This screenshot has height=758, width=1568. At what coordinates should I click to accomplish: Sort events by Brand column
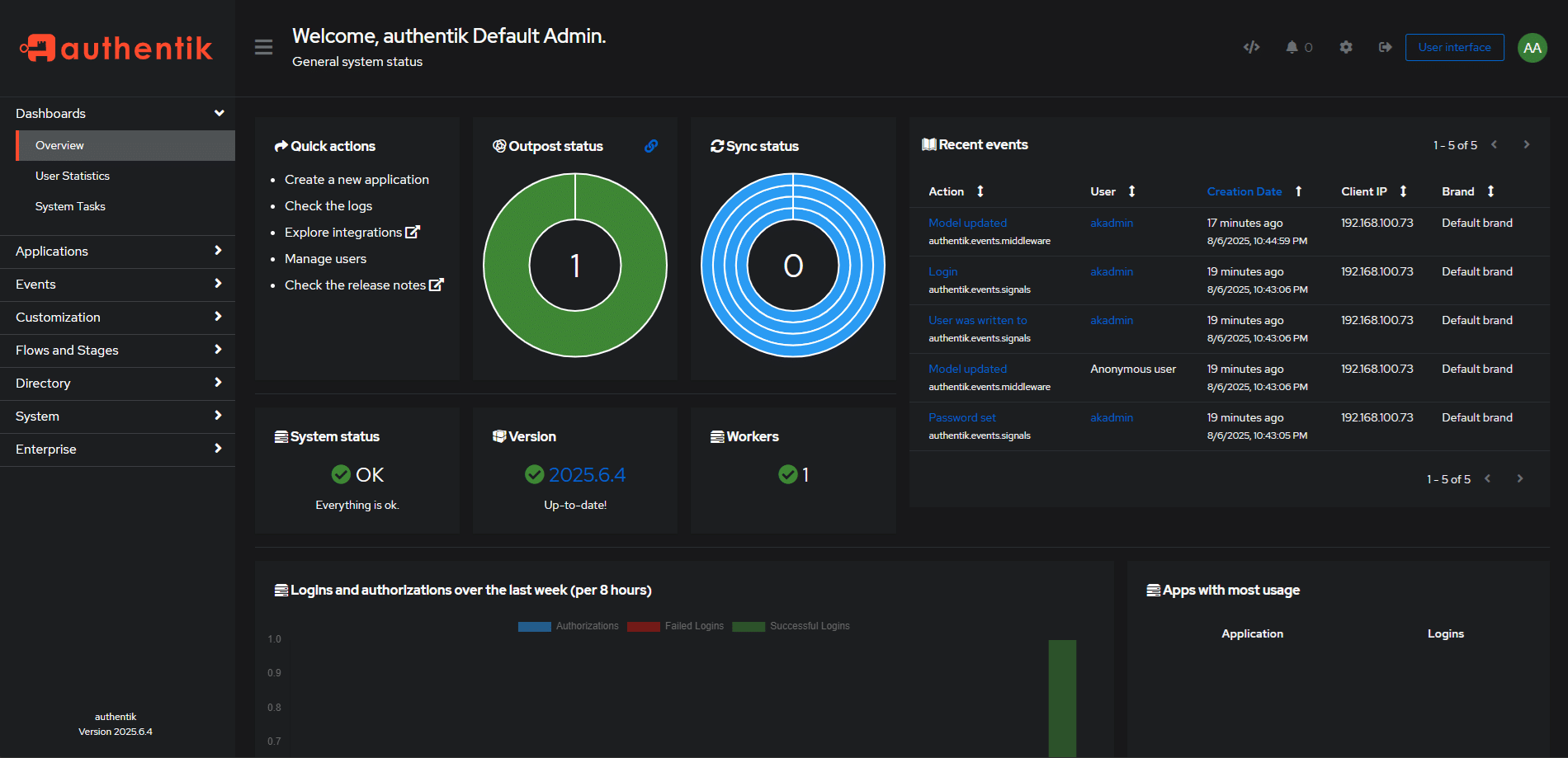pos(1490,191)
